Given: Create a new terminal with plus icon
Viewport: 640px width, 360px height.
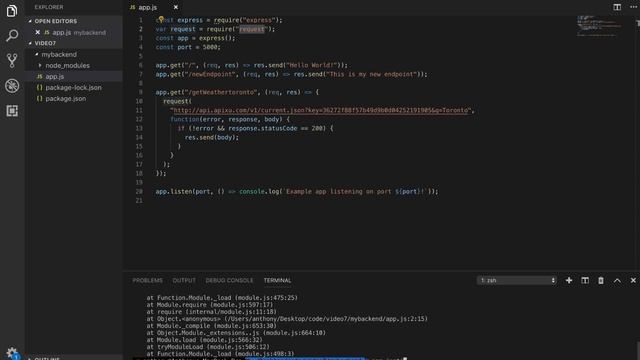Looking at the screenshot, I should pyautogui.click(x=569, y=280).
